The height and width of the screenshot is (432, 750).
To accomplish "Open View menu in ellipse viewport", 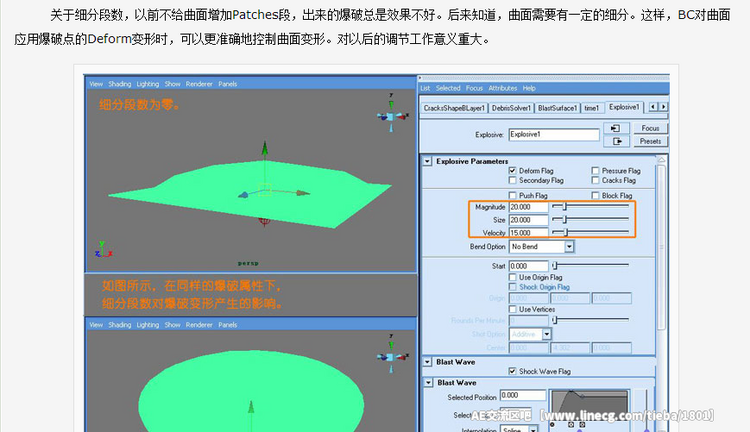I will pyautogui.click(x=96, y=324).
